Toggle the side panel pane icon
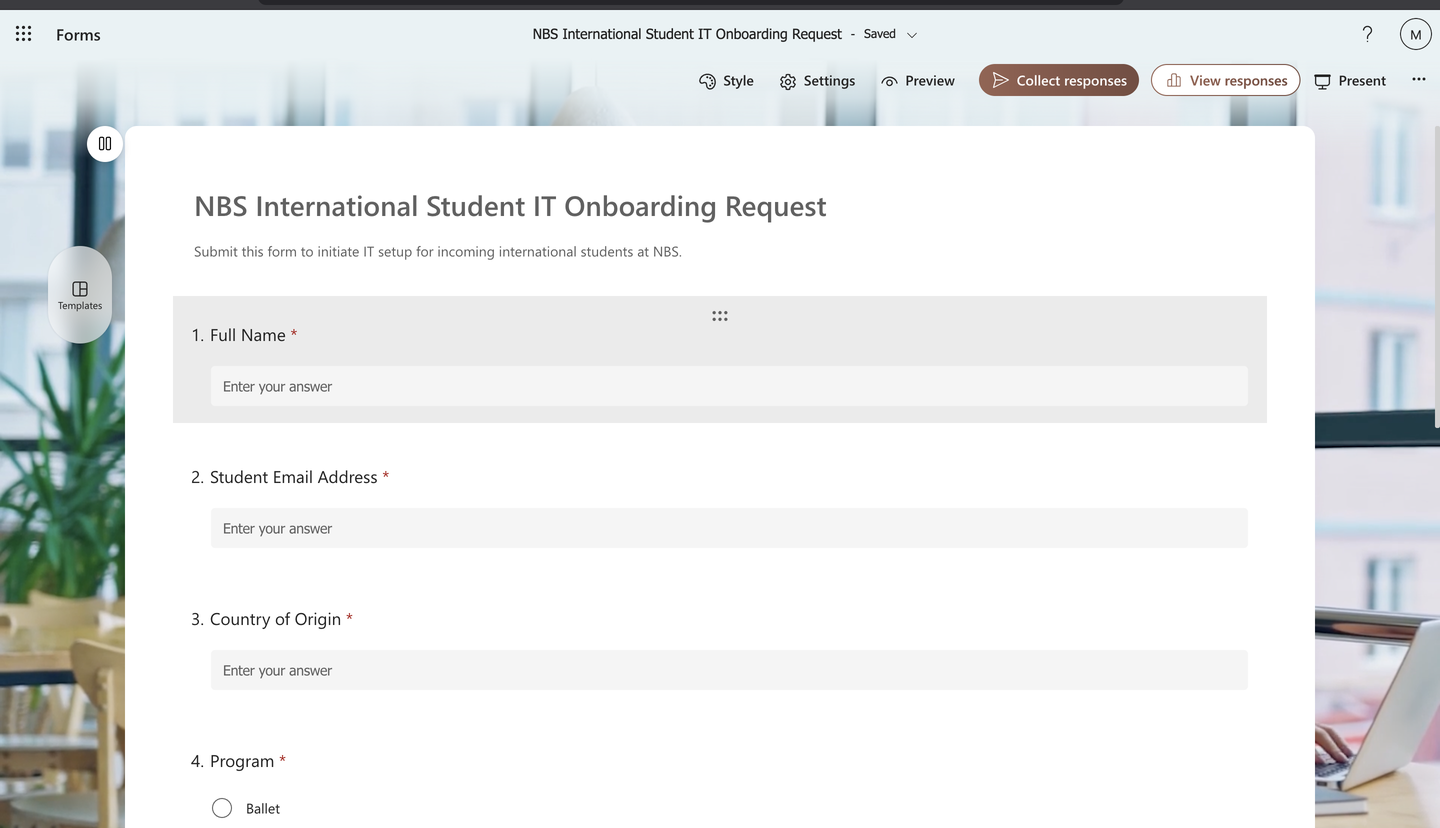Viewport: 1440px width, 828px height. pyautogui.click(x=105, y=144)
